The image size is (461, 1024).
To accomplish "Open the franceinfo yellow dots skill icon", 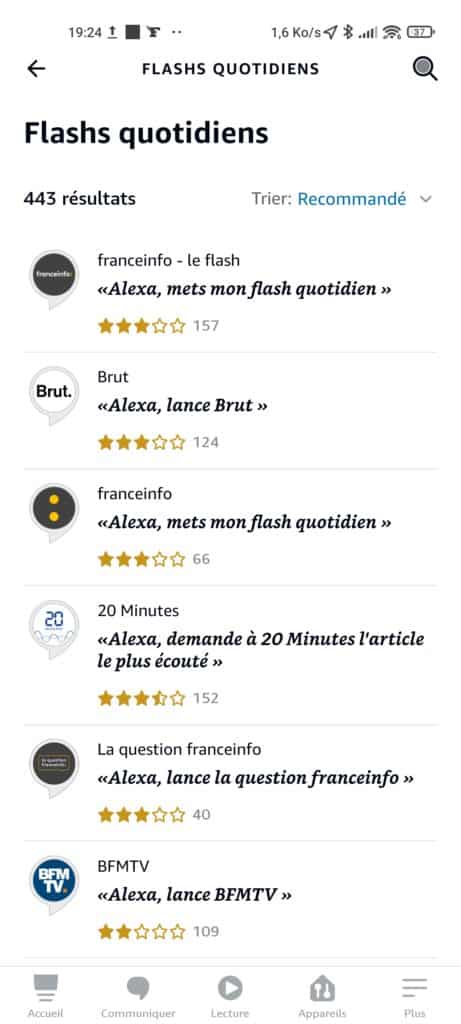I will pos(54,512).
